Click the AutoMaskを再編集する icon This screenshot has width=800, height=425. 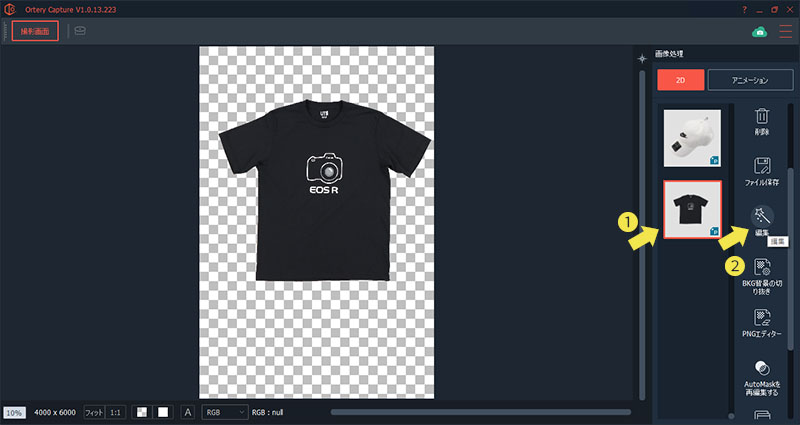pyautogui.click(x=762, y=368)
